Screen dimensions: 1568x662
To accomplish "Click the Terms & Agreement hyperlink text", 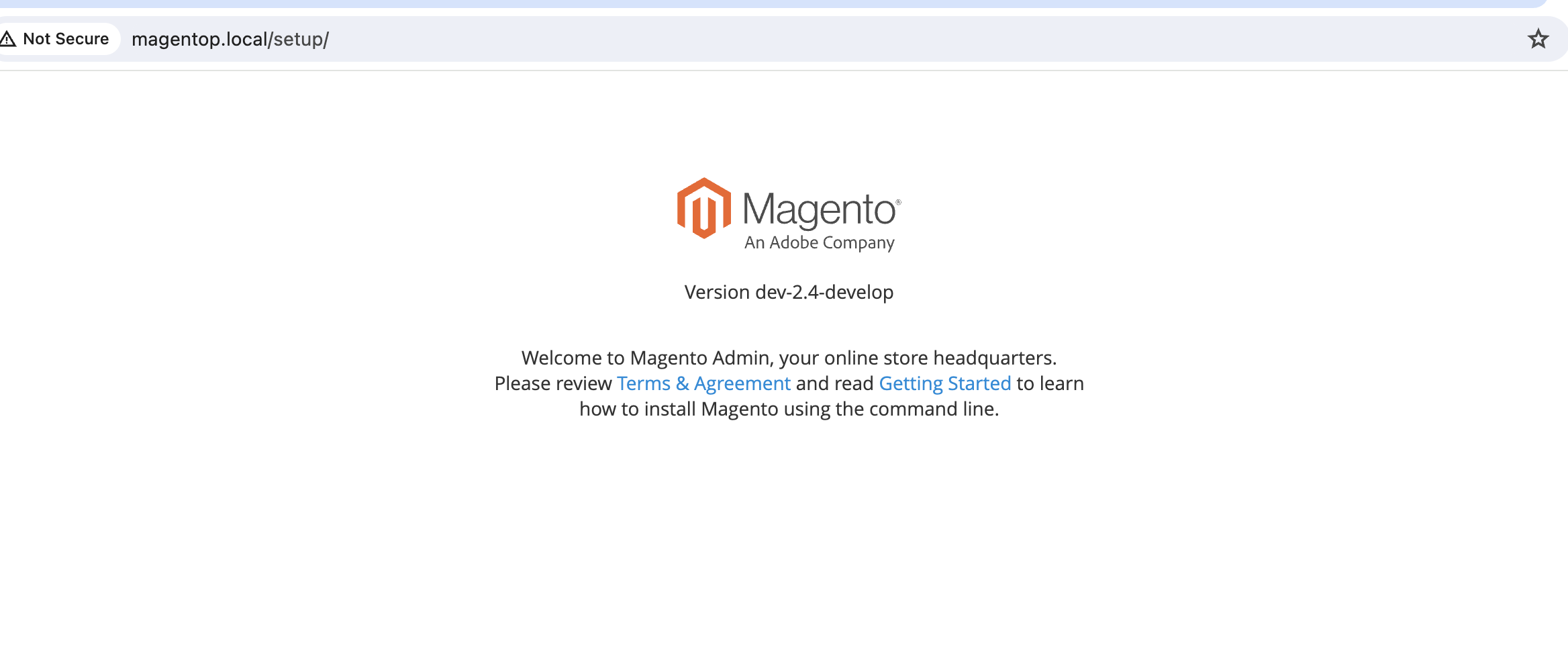I will [703, 383].
